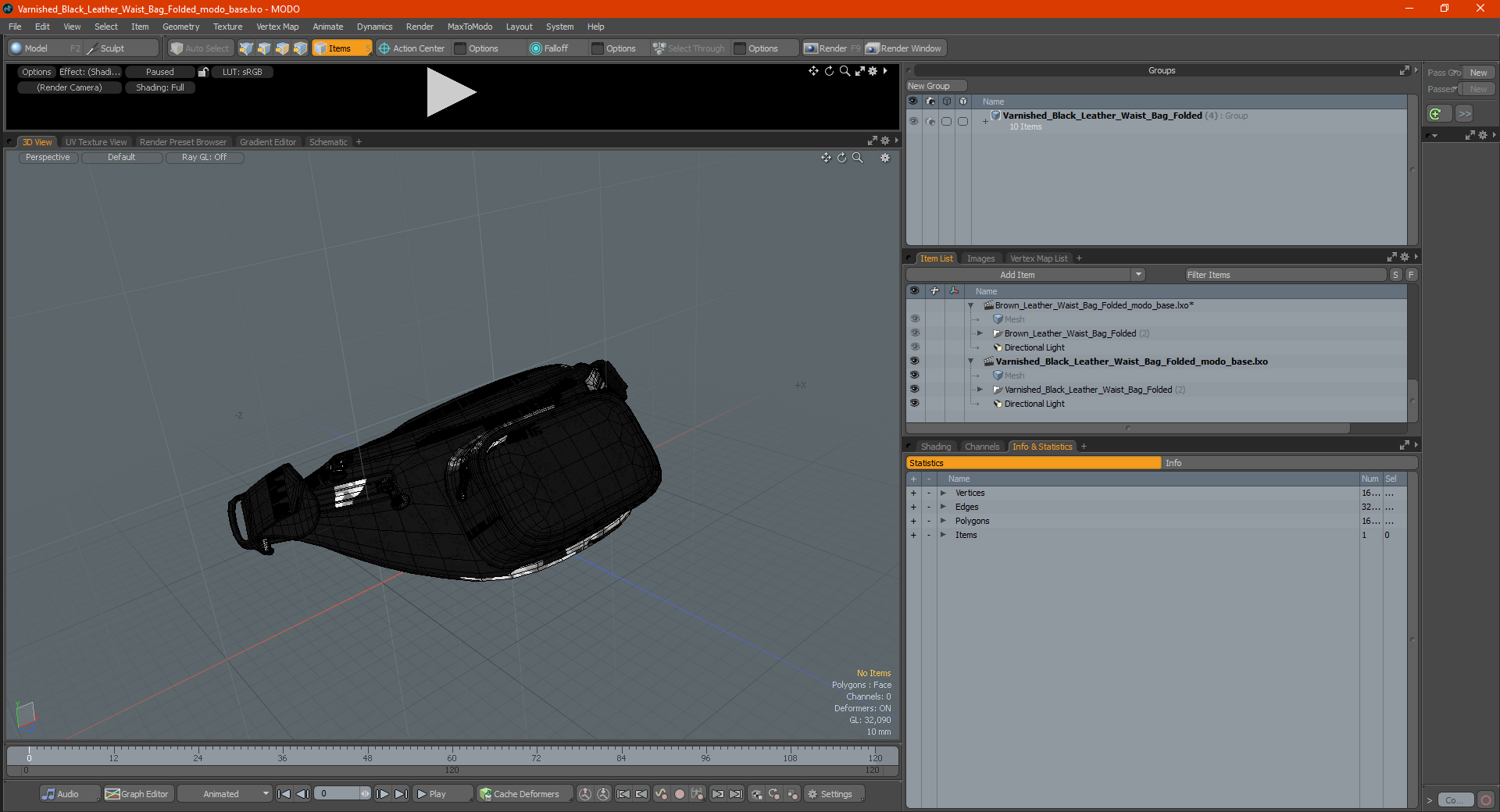Expand Polygons statistics row

(x=943, y=521)
